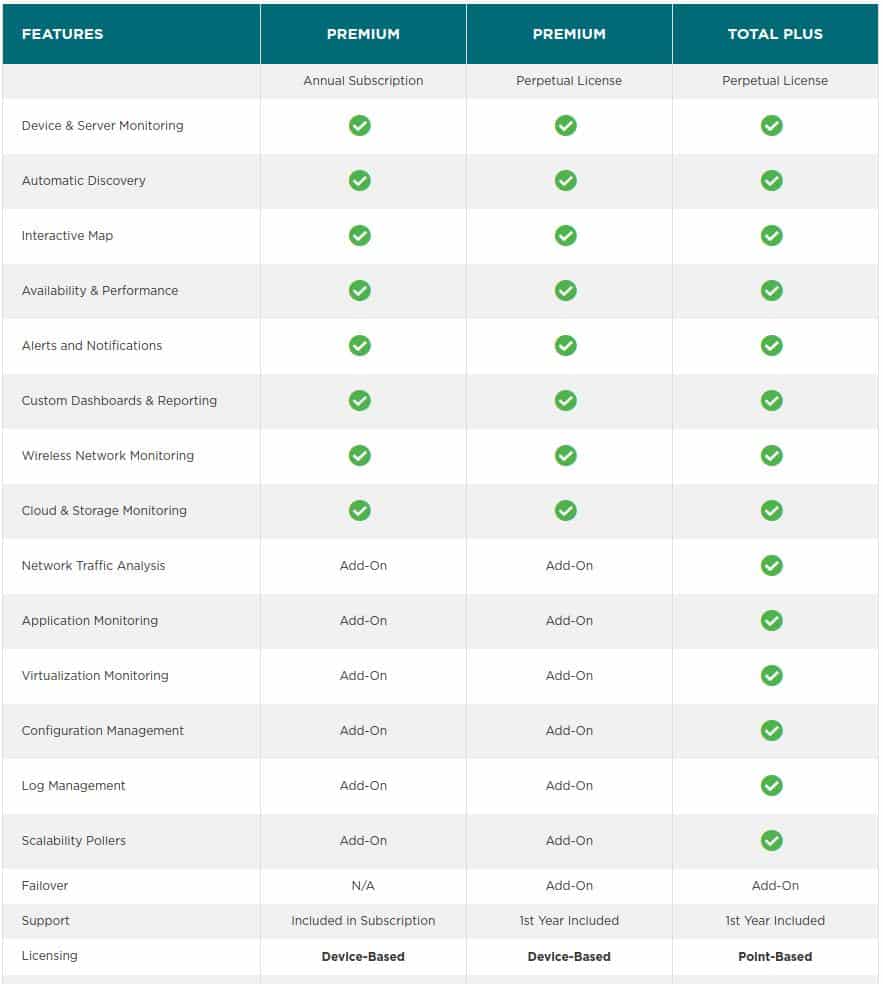Click Total Plus checkmark for Virtualization Monitoring

771,675
